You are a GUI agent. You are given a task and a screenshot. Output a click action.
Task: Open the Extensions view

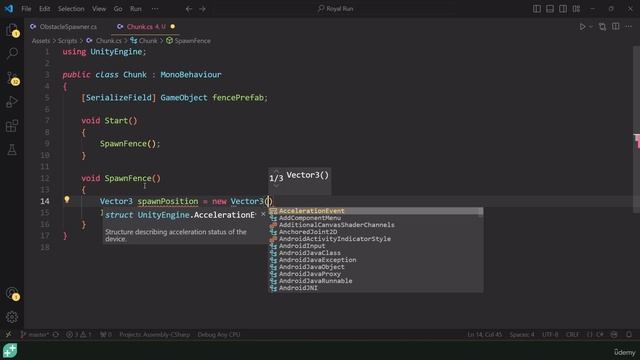(x=12, y=126)
